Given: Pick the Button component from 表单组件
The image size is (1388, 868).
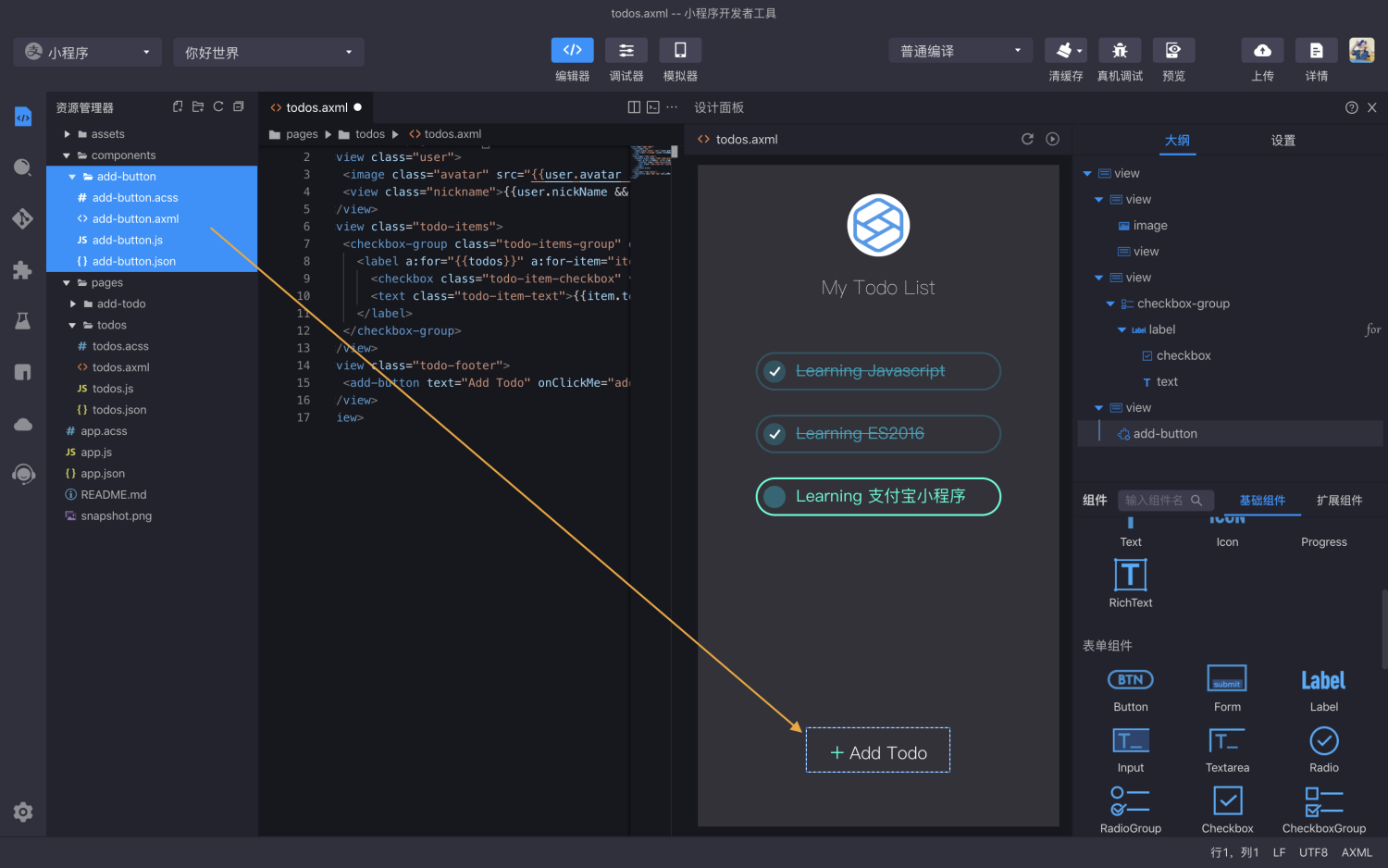Looking at the screenshot, I should point(1130,690).
